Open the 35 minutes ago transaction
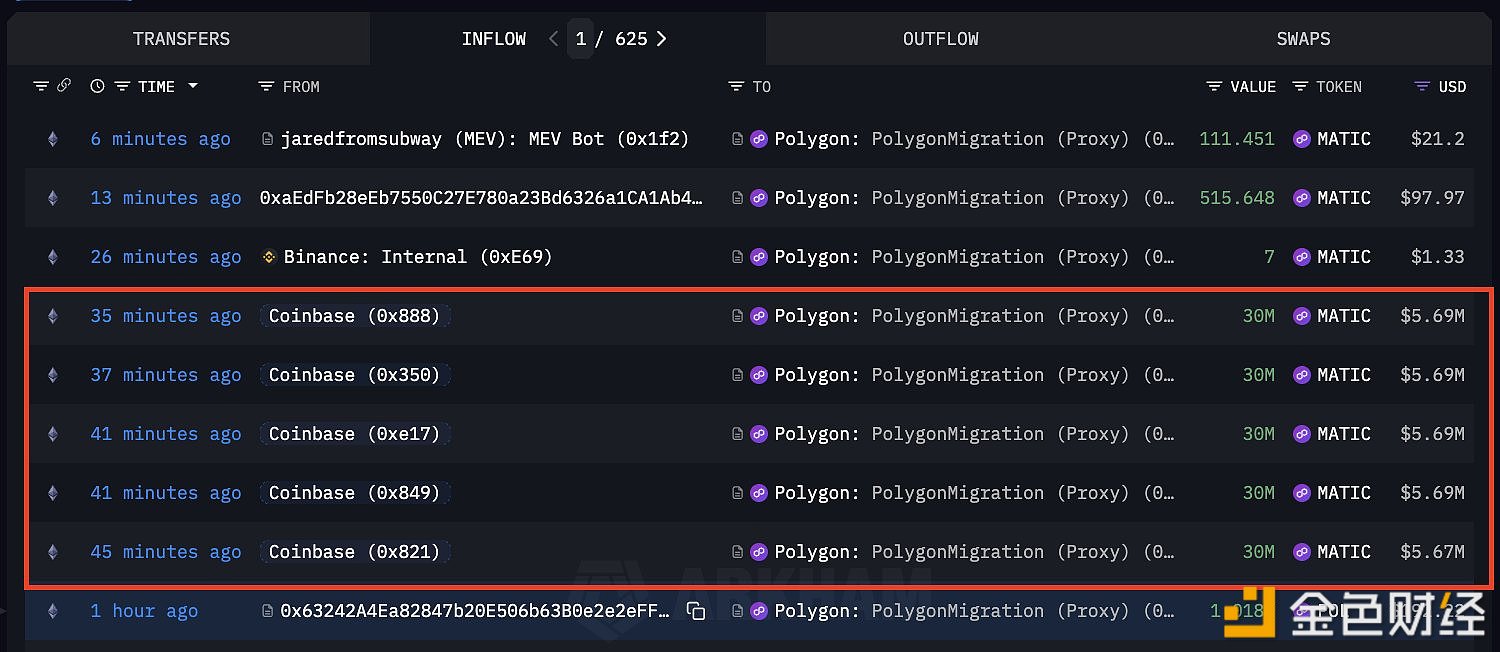This screenshot has width=1500, height=652. click(165, 316)
